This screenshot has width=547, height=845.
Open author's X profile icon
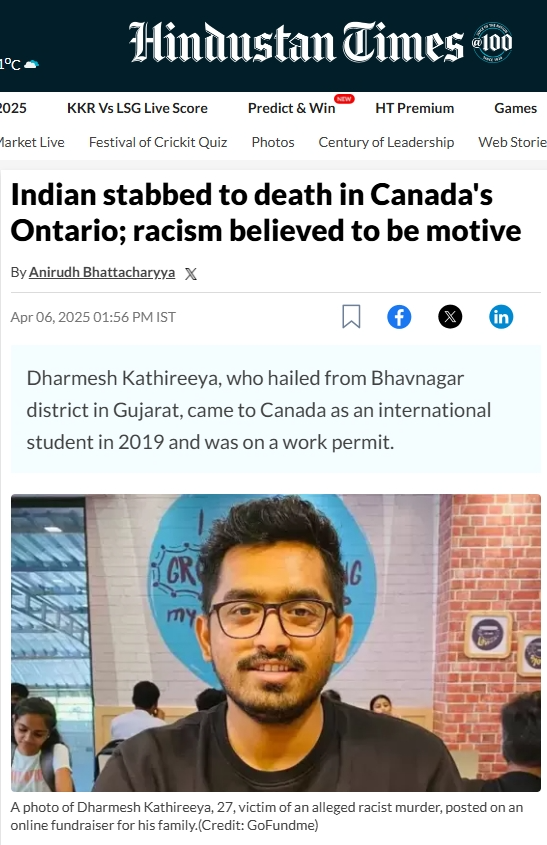coord(191,274)
